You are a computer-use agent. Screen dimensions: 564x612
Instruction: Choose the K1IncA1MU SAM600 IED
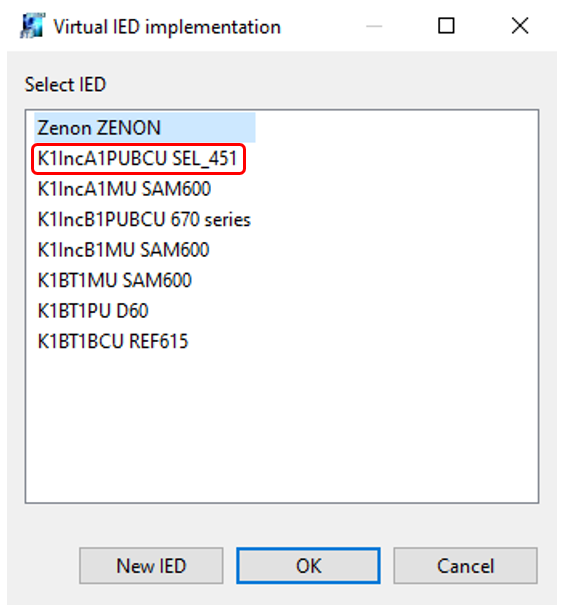(x=125, y=189)
